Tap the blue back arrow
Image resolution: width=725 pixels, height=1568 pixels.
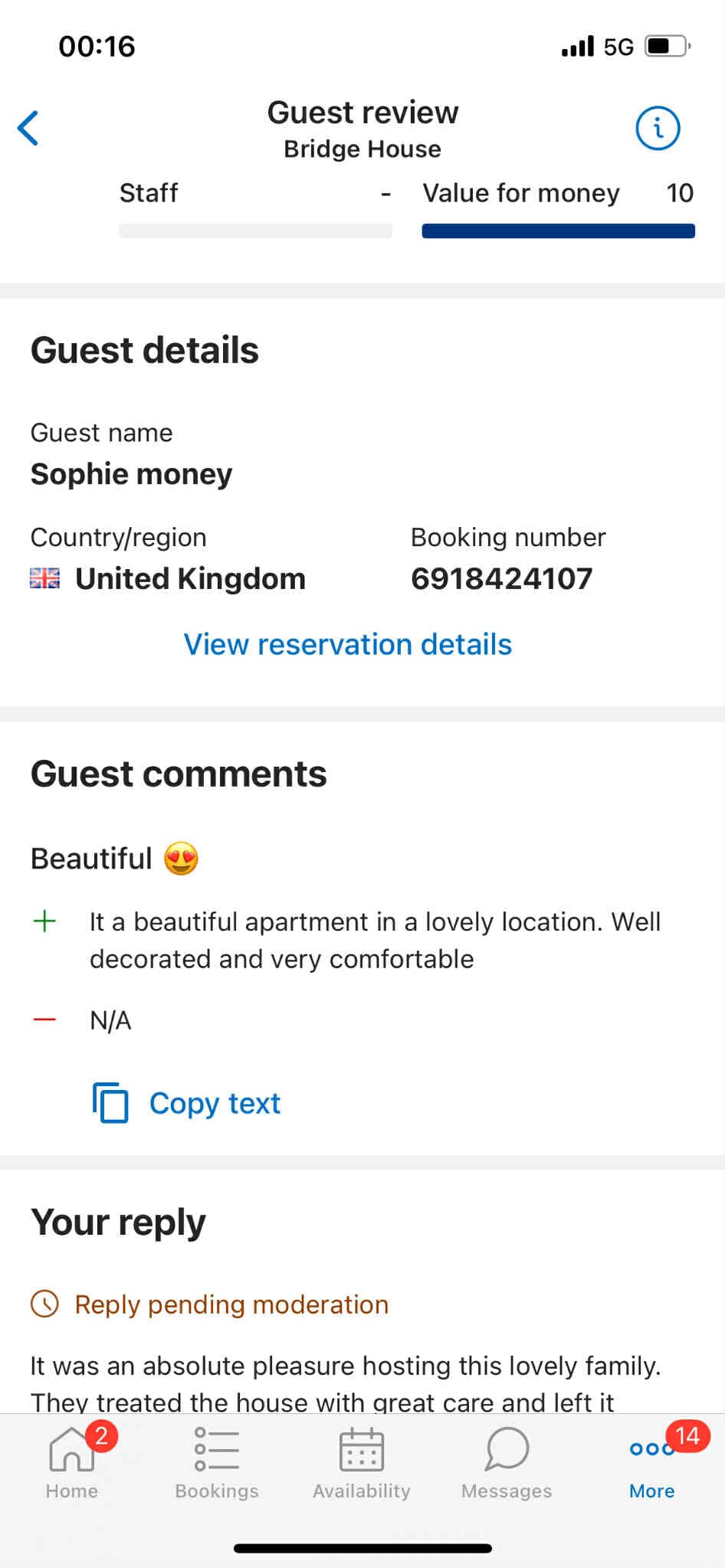tap(28, 128)
